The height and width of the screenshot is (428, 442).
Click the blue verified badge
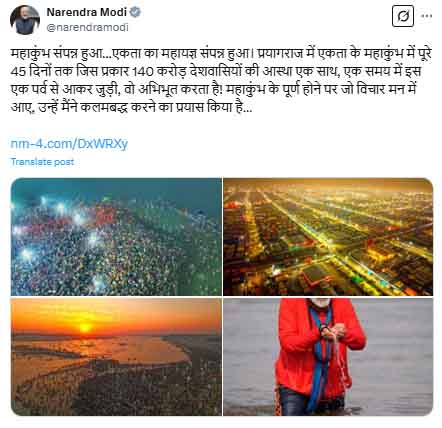point(135,12)
